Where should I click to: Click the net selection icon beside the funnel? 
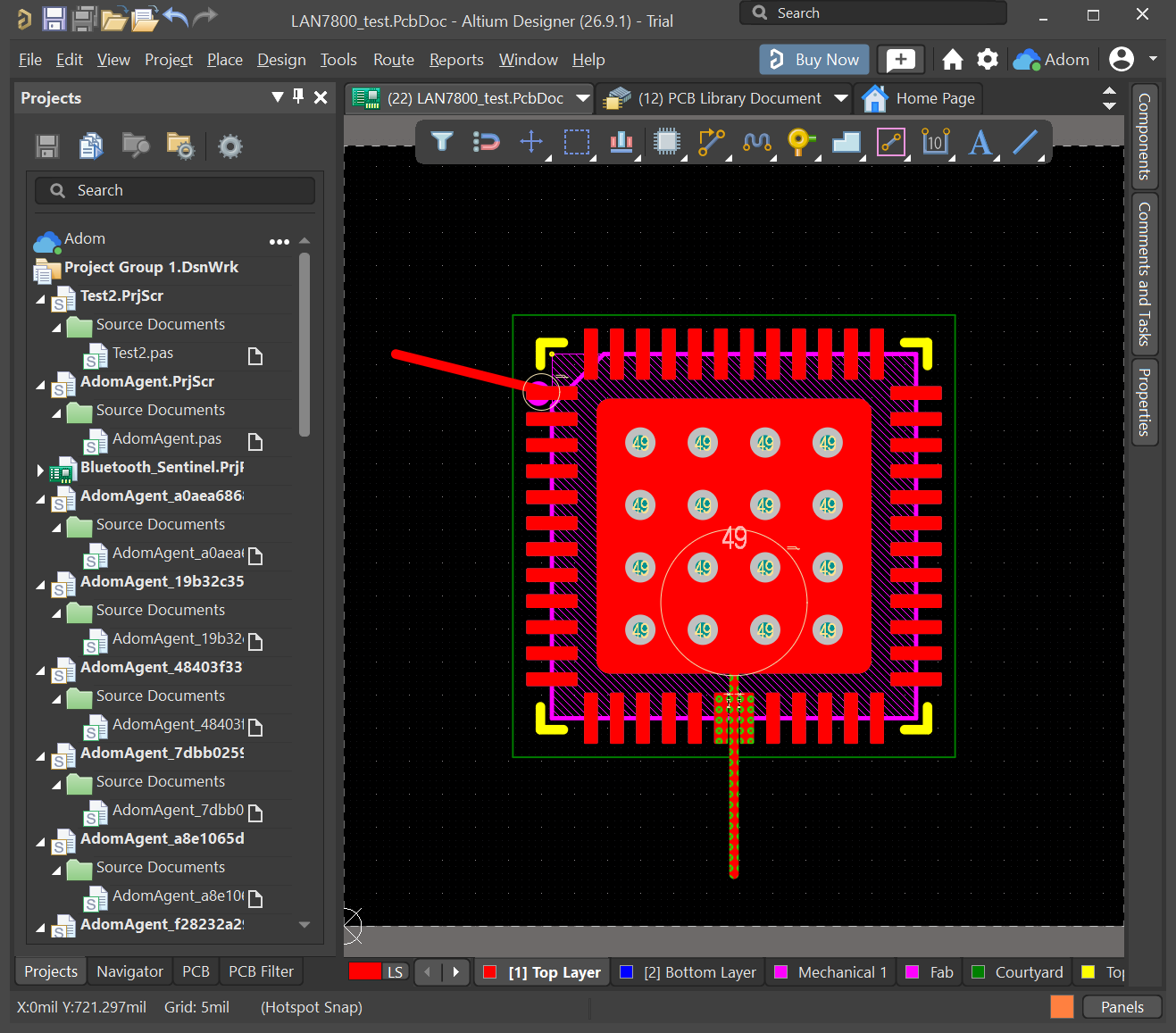(x=487, y=142)
